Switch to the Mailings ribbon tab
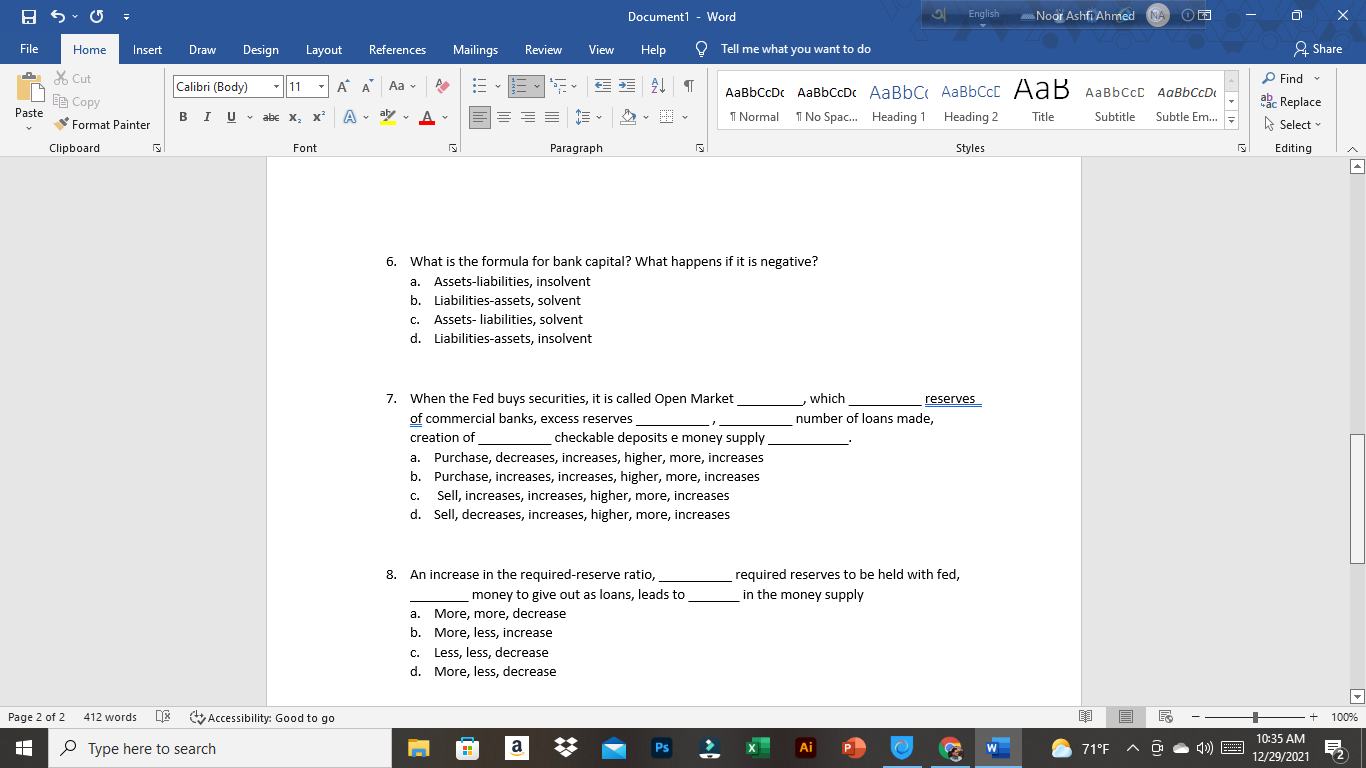Screen dimensions: 1366x768 (475, 48)
